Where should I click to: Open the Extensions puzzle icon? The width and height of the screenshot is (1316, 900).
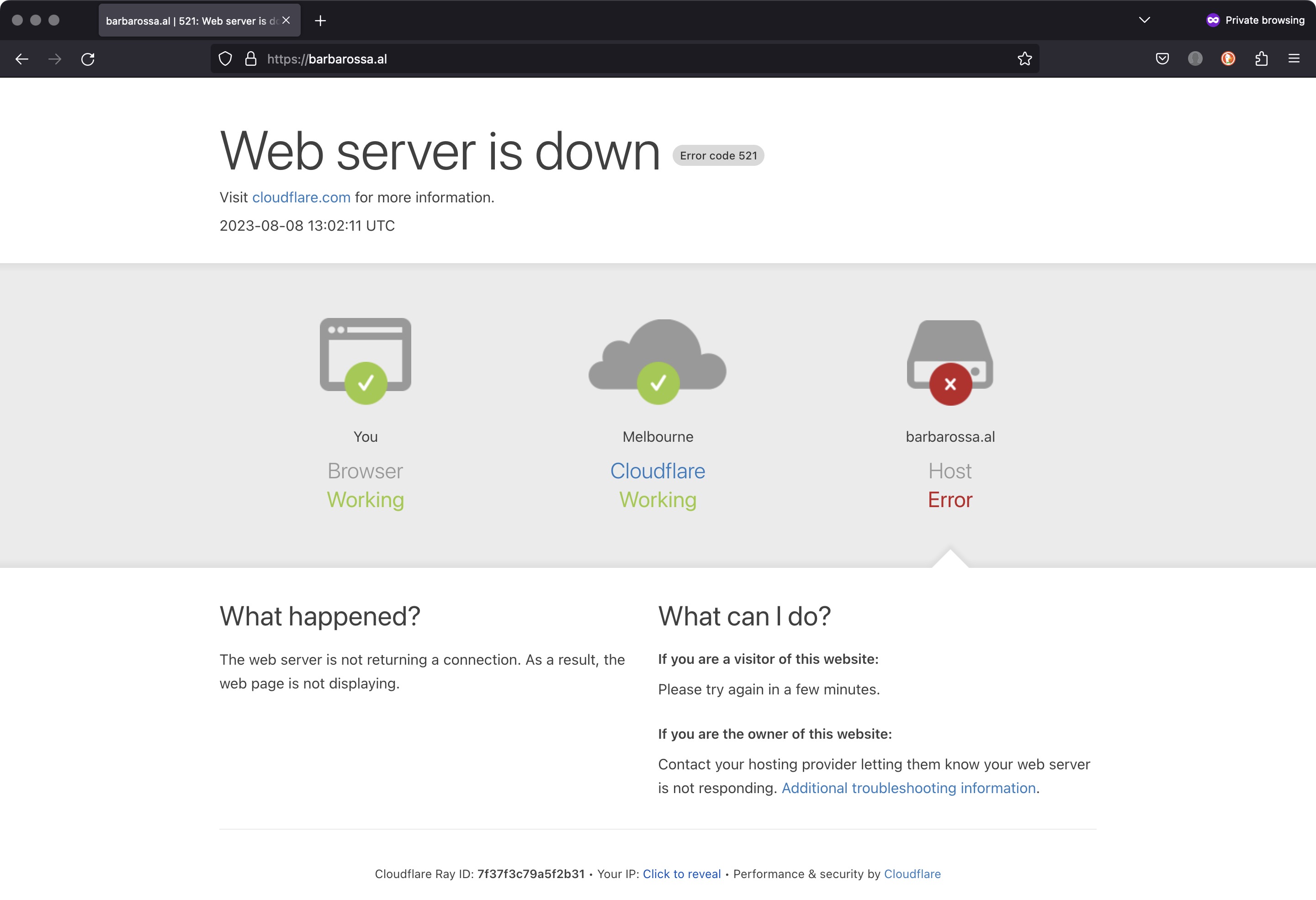tap(1261, 59)
